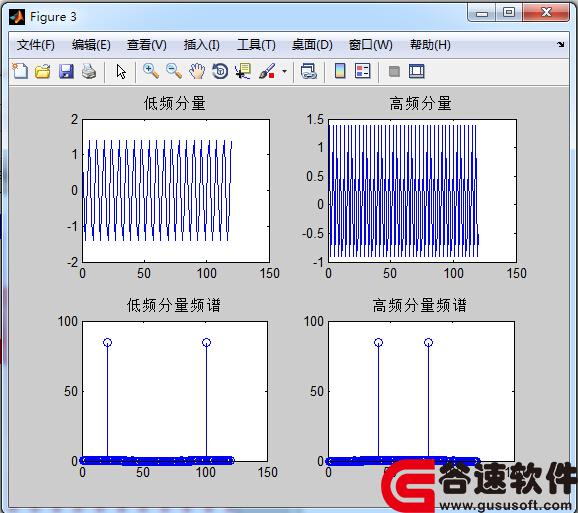Click the 低频分量频谱 plot title
The width and height of the screenshot is (578, 513).
click(174, 305)
